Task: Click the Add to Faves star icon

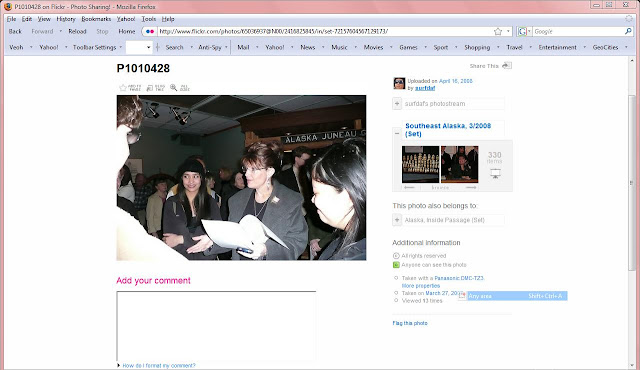Action: coord(123,88)
